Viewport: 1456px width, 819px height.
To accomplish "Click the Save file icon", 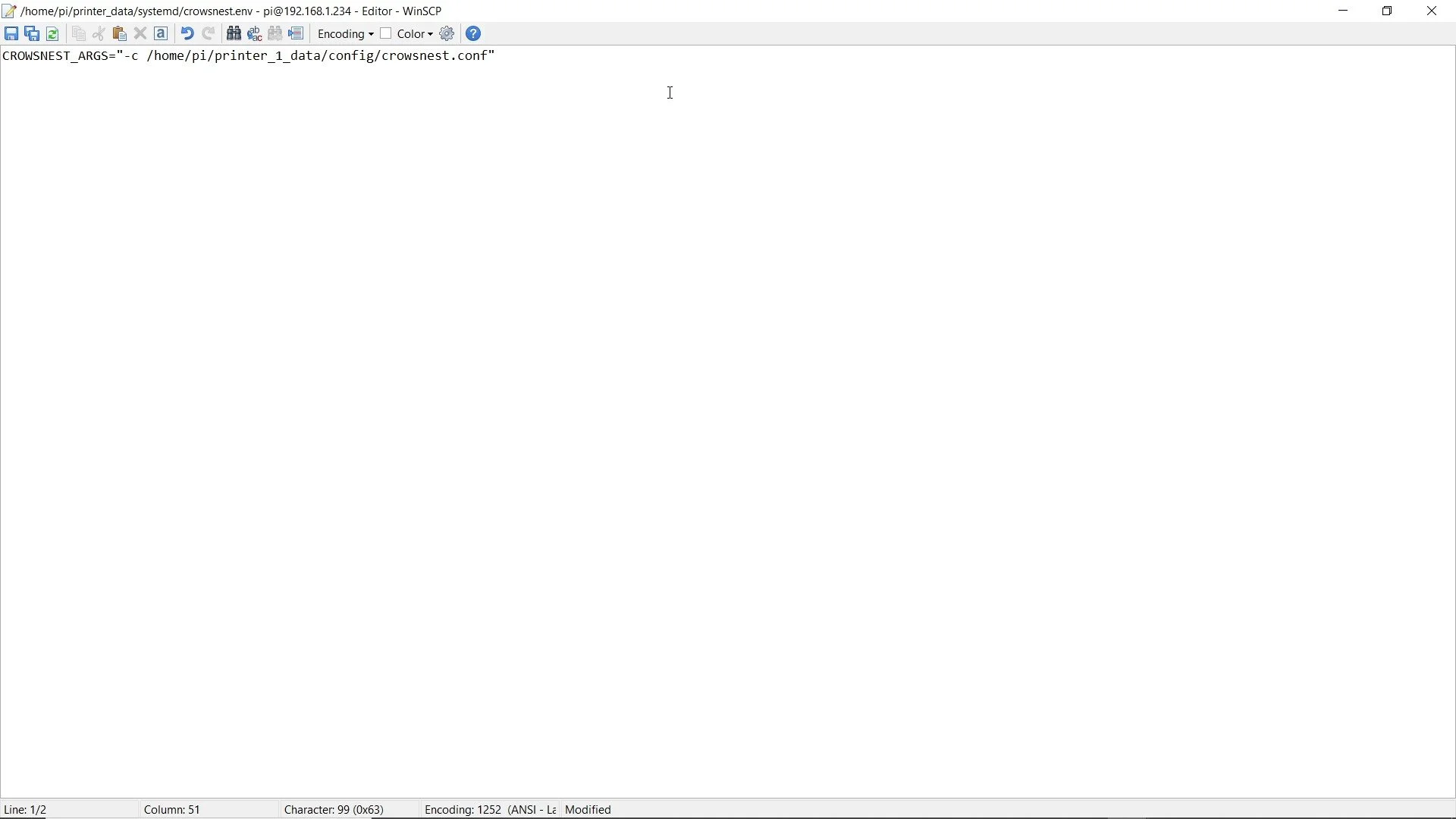I will (x=11, y=34).
